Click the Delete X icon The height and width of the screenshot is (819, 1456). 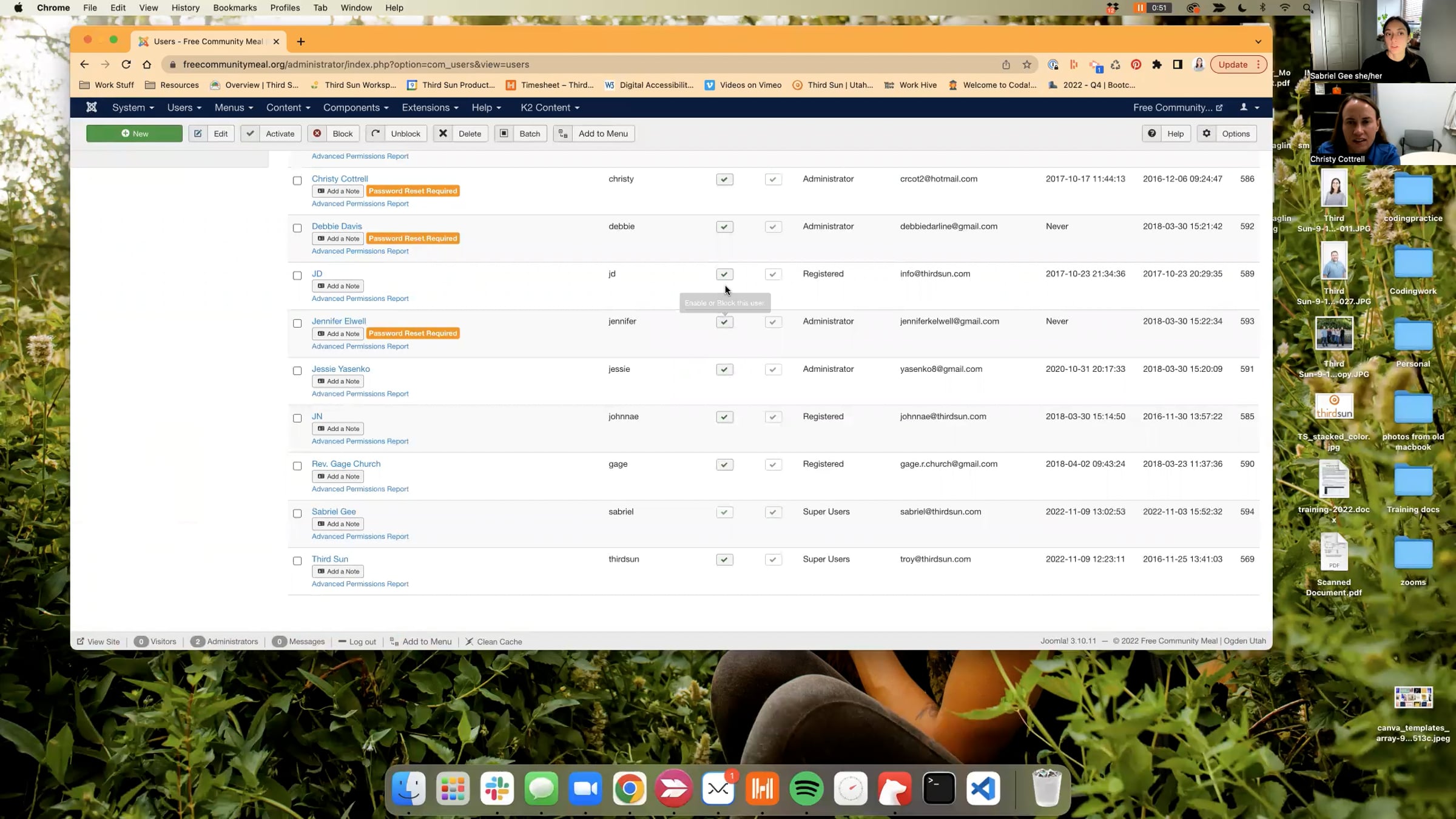click(x=443, y=133)
